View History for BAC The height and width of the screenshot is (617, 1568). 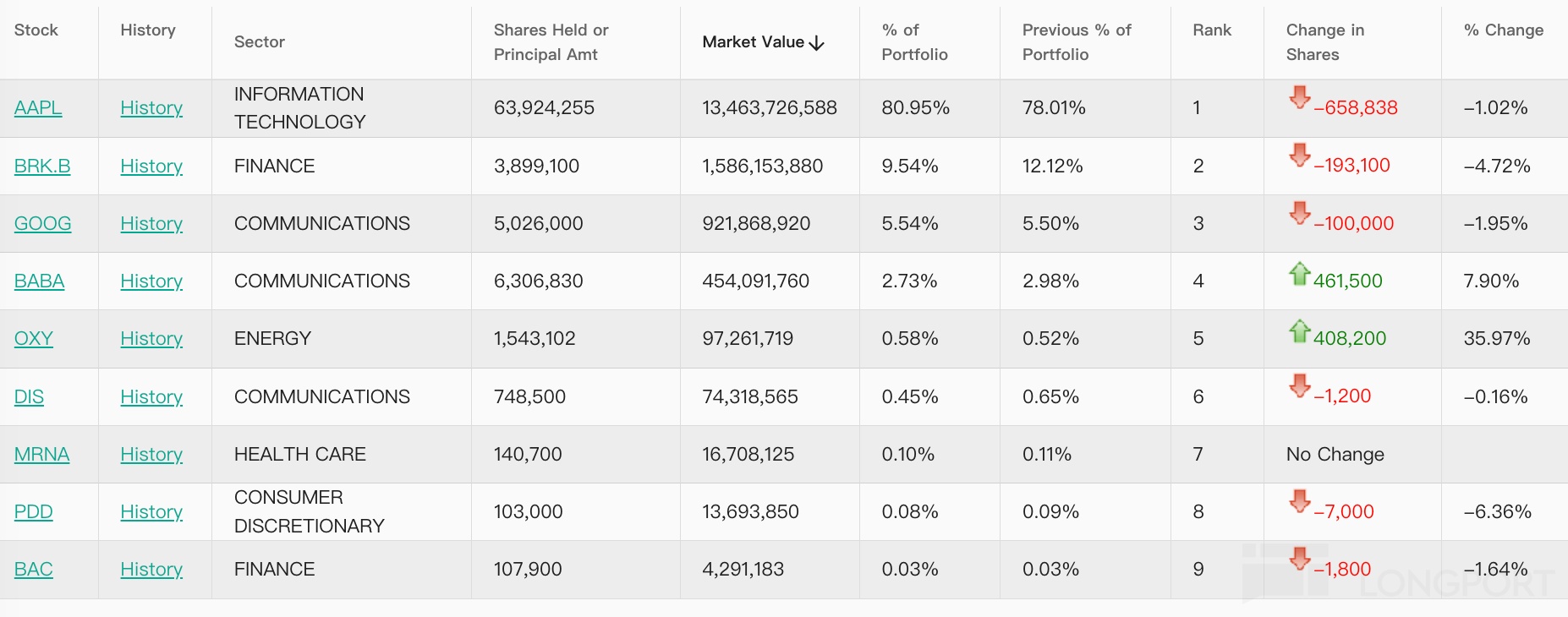151,570
